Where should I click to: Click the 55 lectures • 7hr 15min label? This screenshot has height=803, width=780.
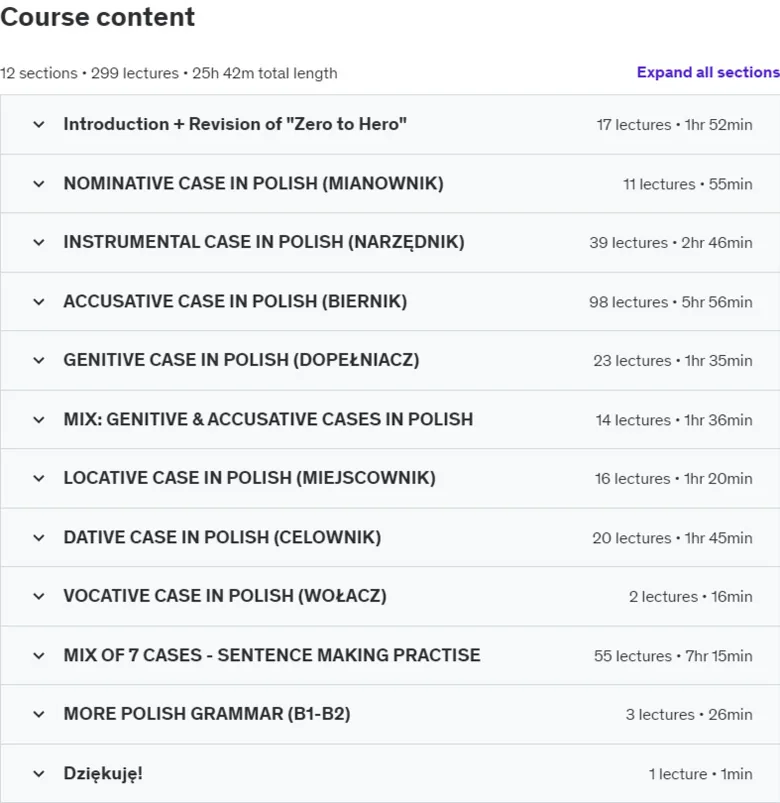(x=673, y=656)
